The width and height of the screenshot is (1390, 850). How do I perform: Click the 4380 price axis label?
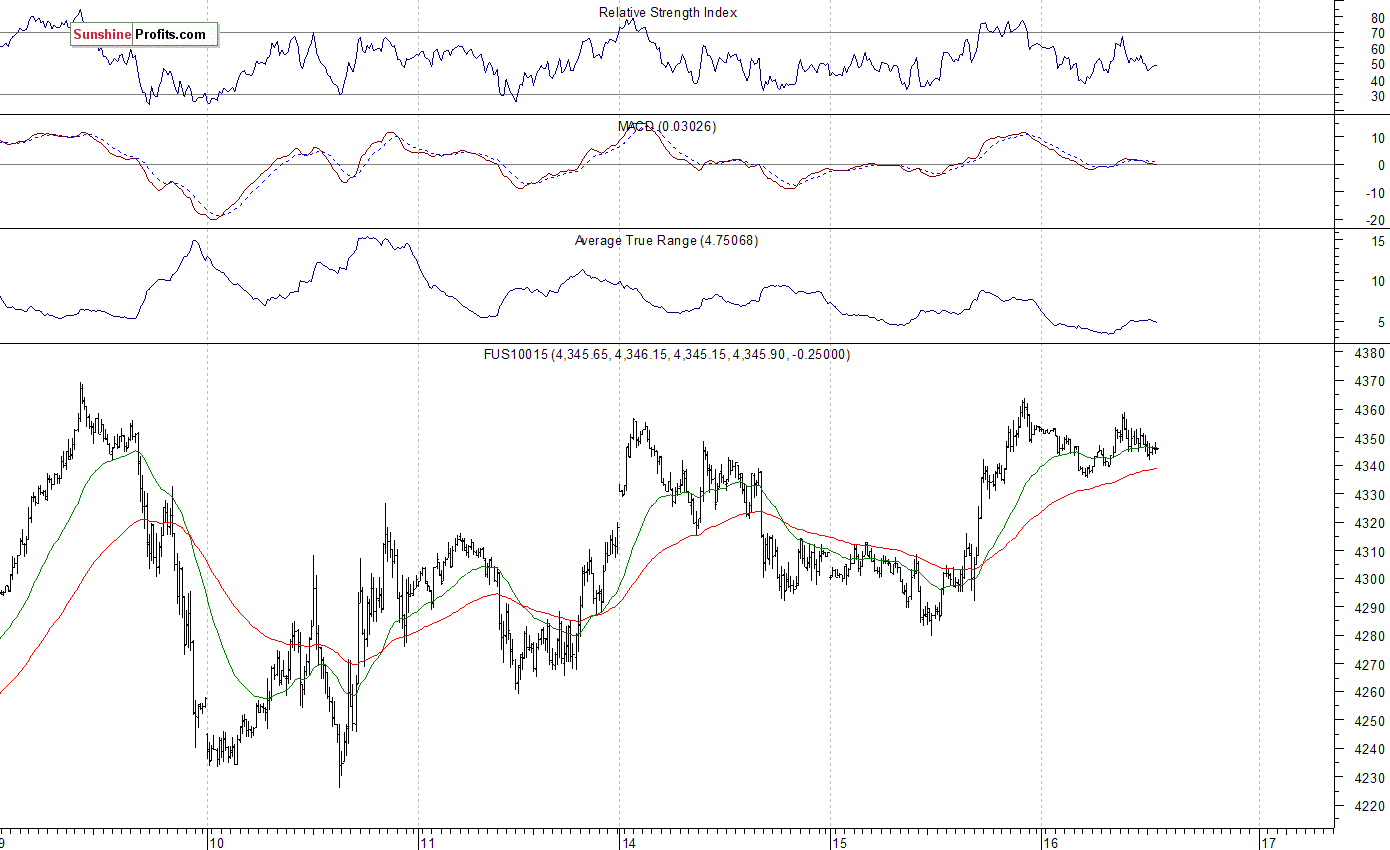(1368, 353)
